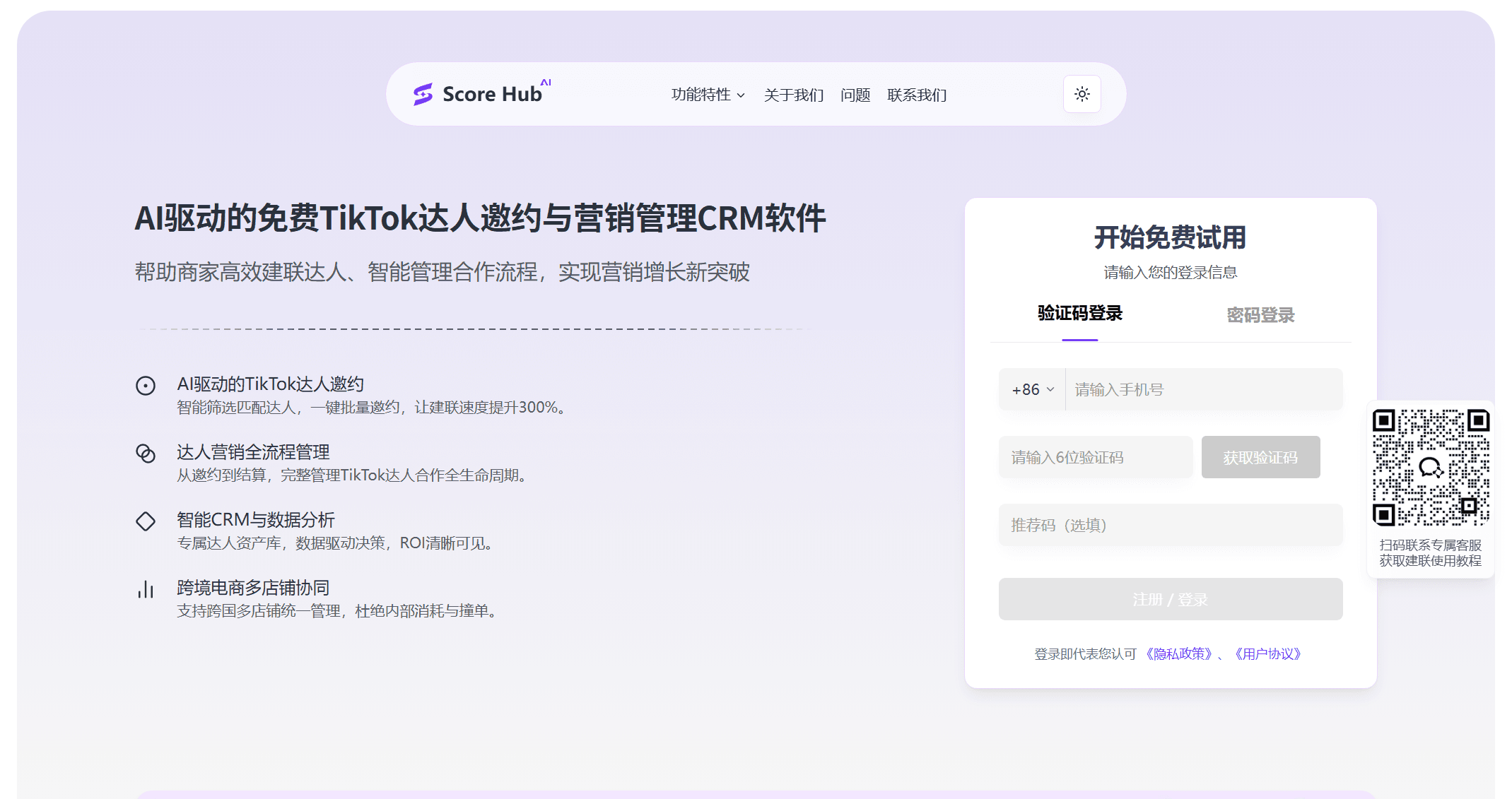Click the 获取验证码 button
The width and height of the screenshot is (1512, 799).
1260,457
